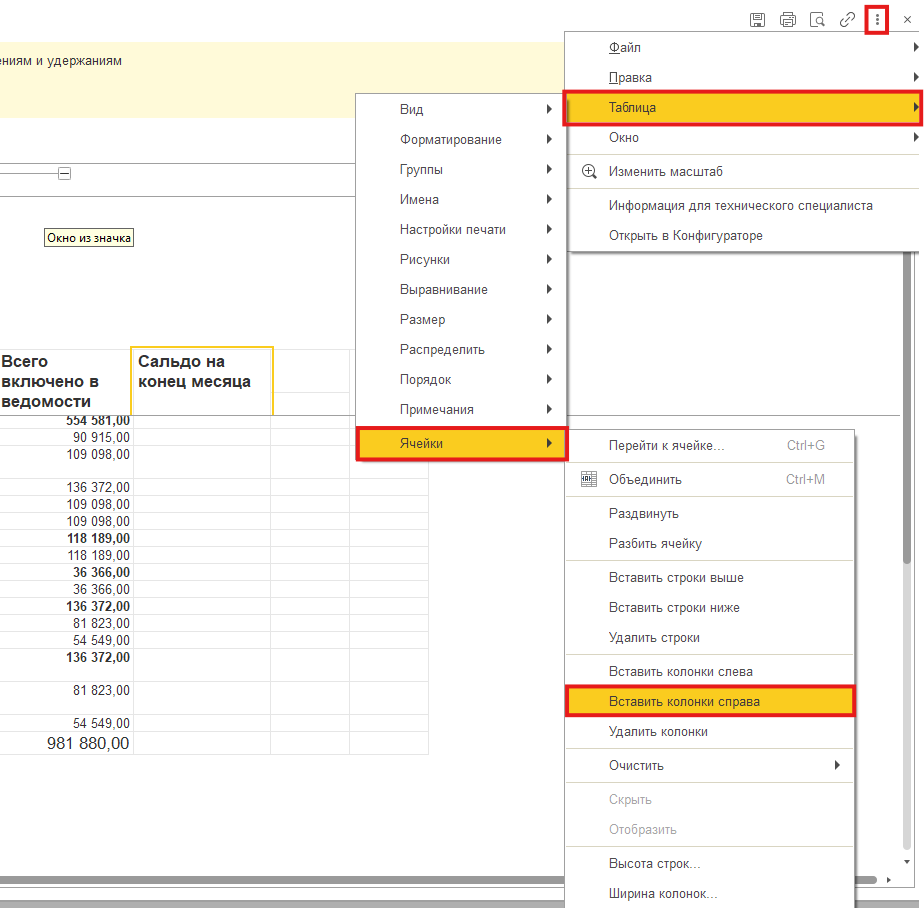Viewport: 924px width, 908px height.
Task: Choose Перейти к ячейке...
Action: [710, 445]
